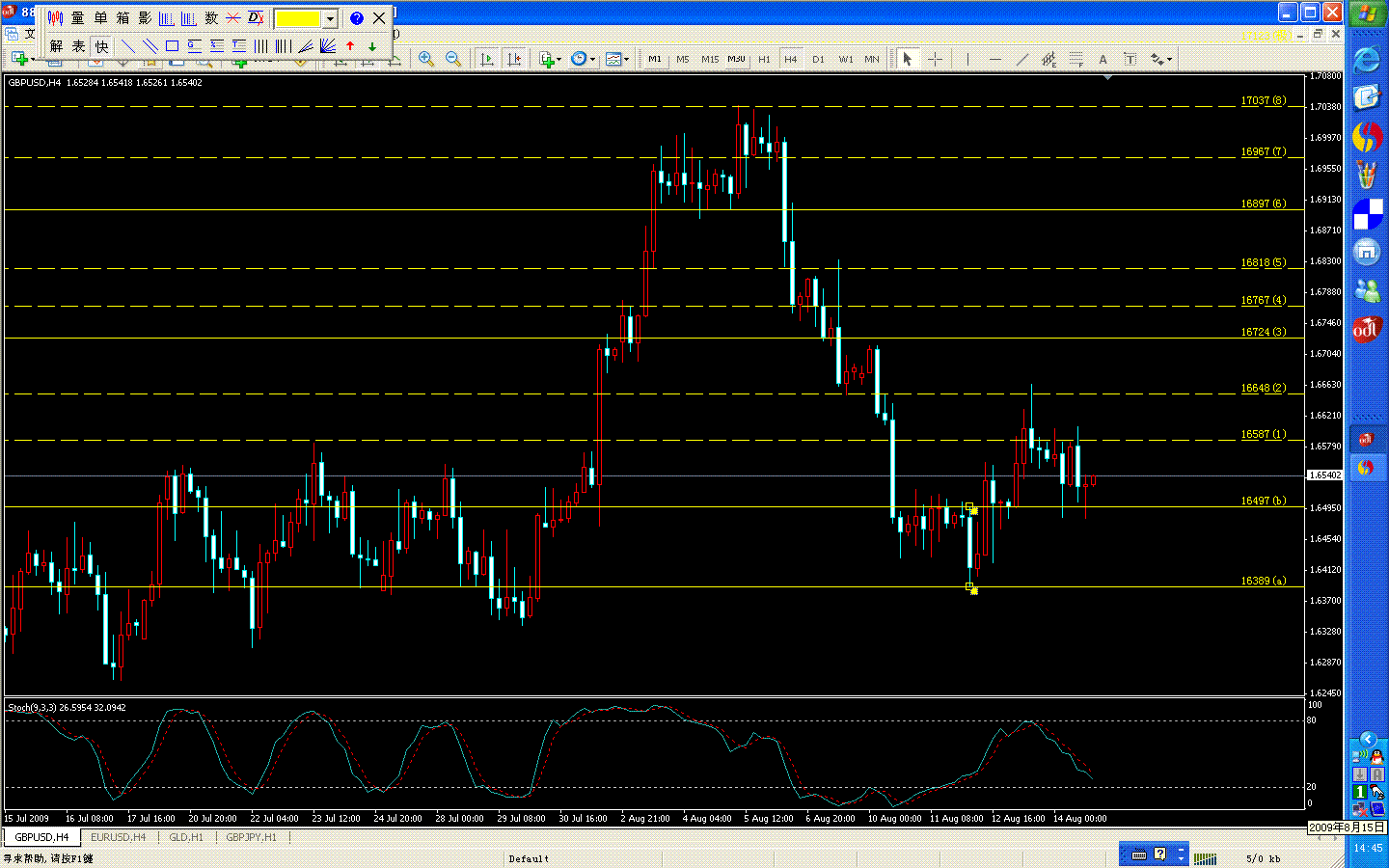Draw a horizontal line
Screen dimensions: 1389x868
click(x=995, y=59)
